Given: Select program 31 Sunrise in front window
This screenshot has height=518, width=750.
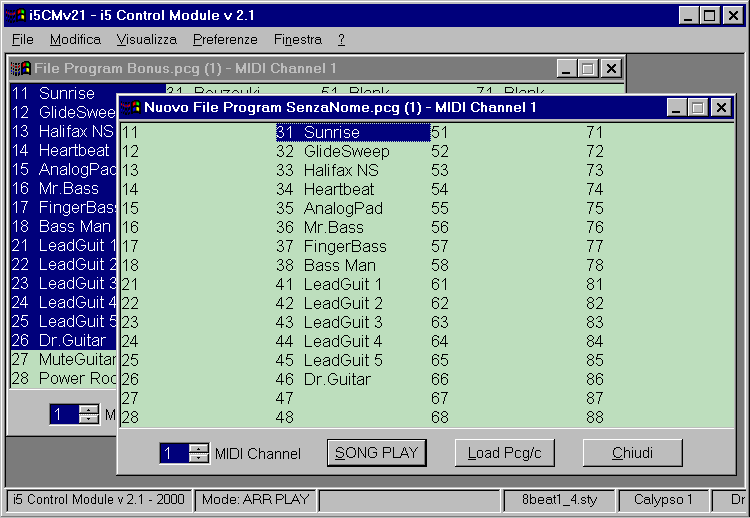Looking at the screenshot, I should coord(340,132).
